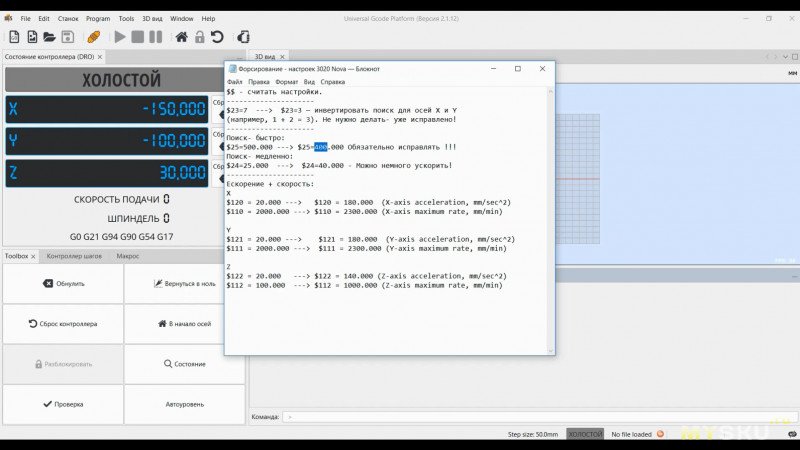The image size is (800, 450).
Task: Click the orange status bar circle icon
Action: tap(661, 434)
